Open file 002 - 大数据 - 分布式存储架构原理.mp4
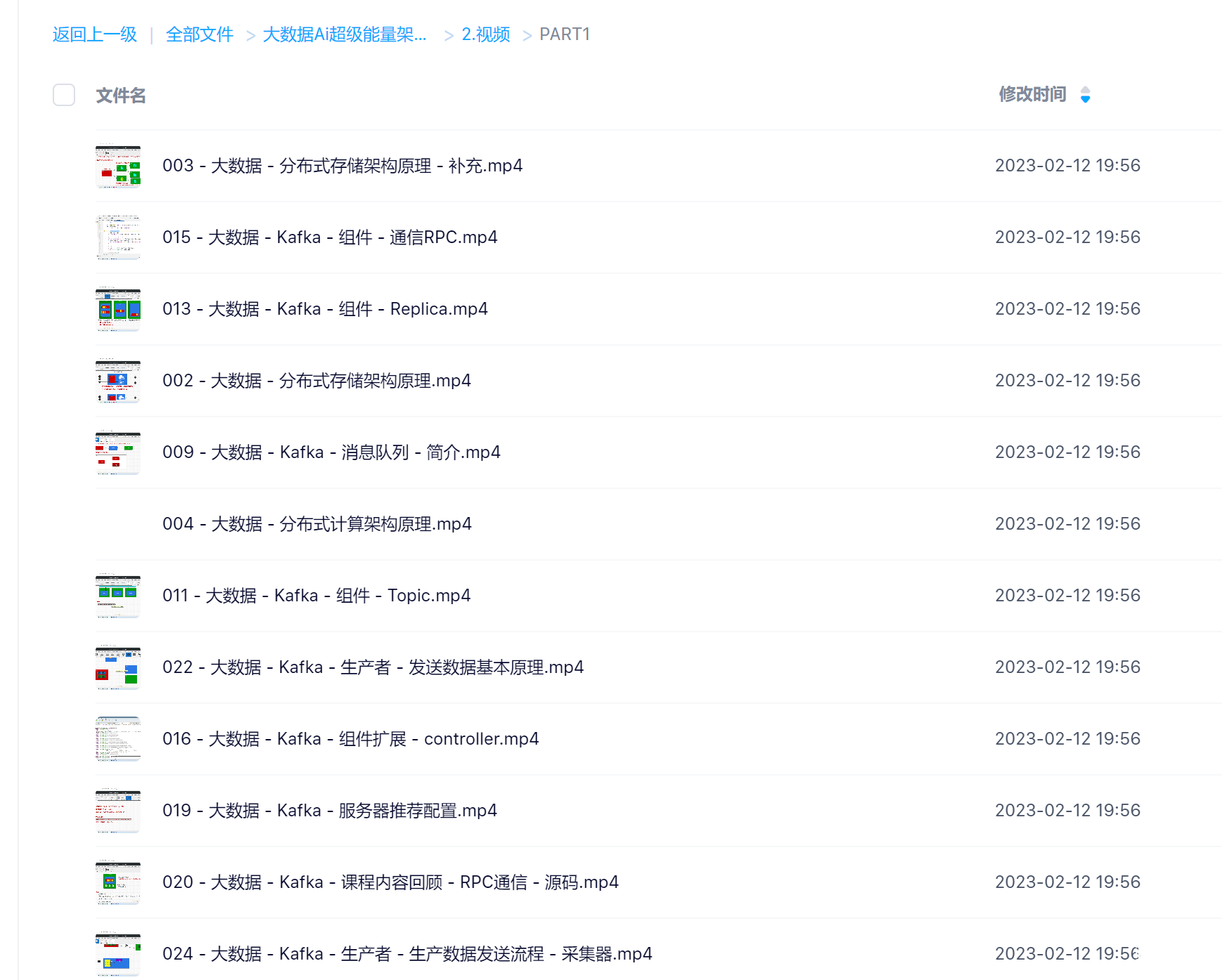This screenshot has height=980, width=1222. [x=316, y=381]
